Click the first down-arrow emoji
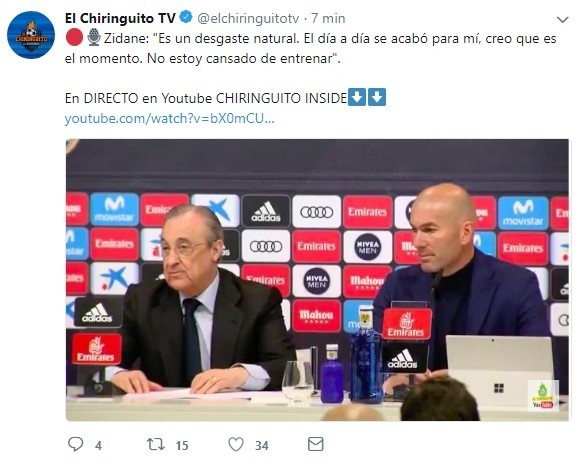The height and width of the screenshot is (461, 582). [x=357, y=97]
